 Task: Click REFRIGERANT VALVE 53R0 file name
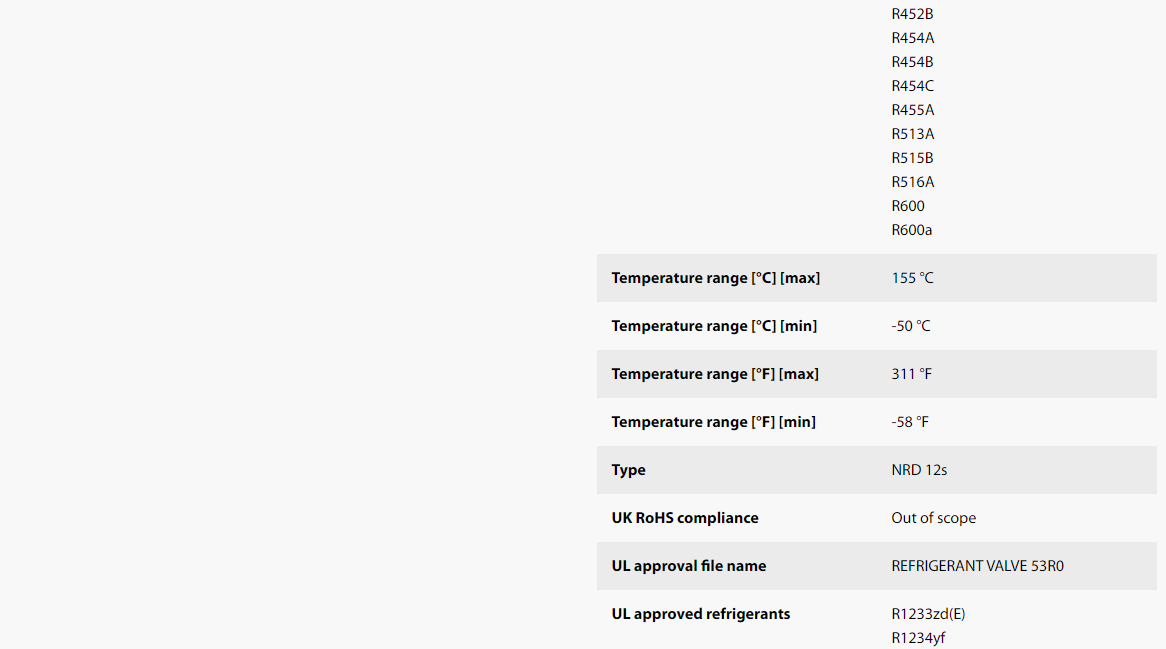(x=977, y=566)
